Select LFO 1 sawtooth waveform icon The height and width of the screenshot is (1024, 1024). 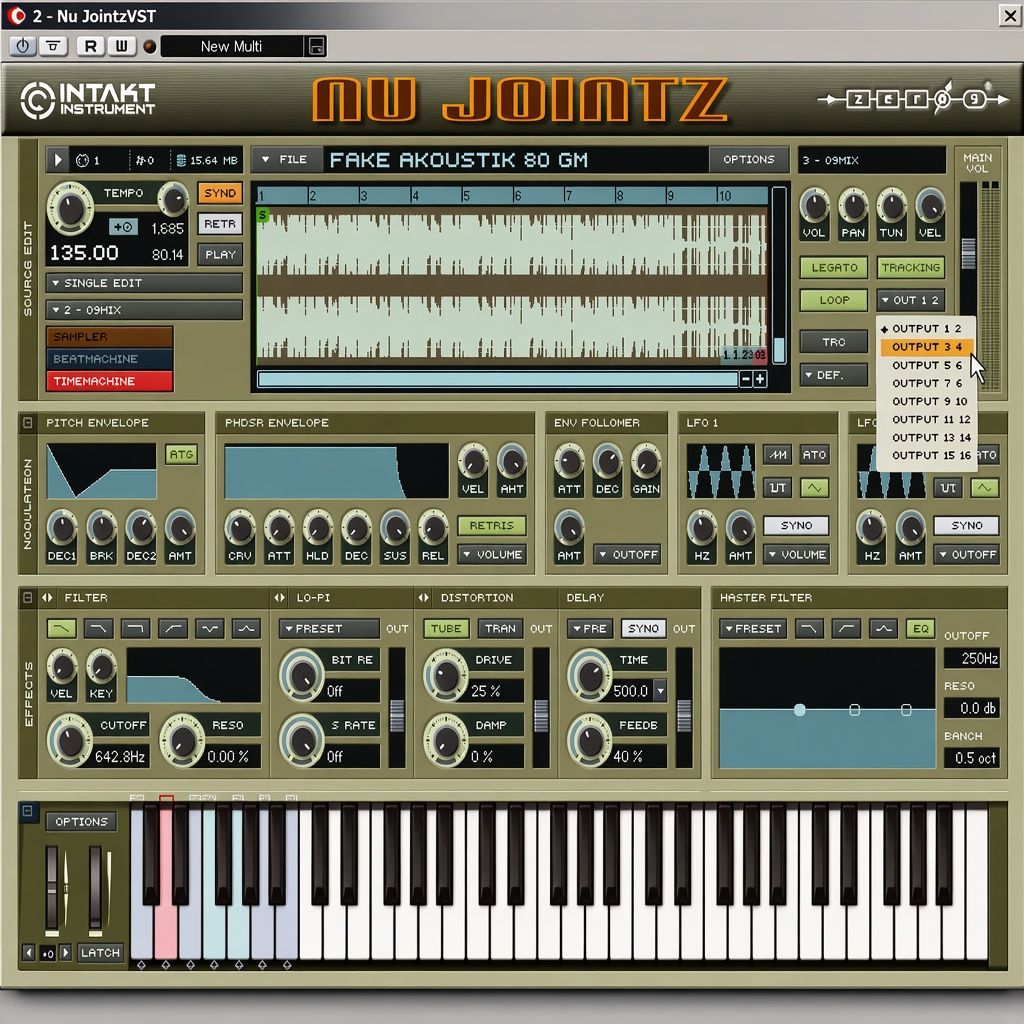[x=777, y=455]
